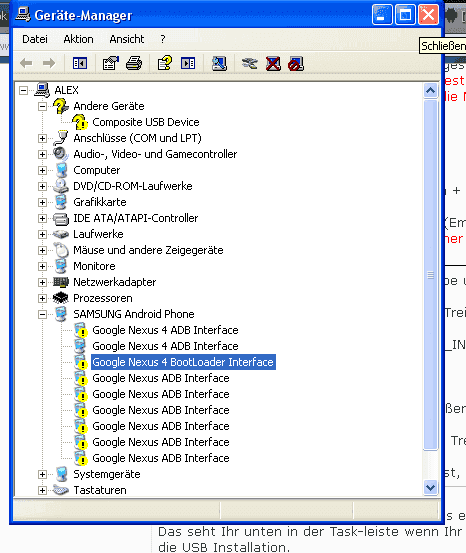Click the mouse icon for Mäuse und andere Zeigegeräte

click(x=61, y=250)
